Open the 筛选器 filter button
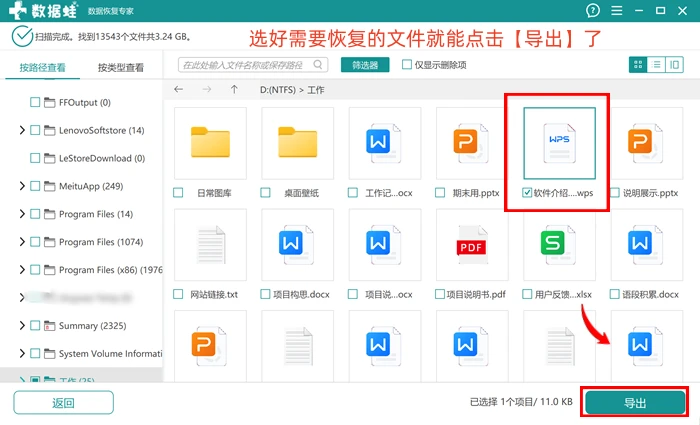The height and width of the screenshot is (425, 700). (x=365, y=65)
